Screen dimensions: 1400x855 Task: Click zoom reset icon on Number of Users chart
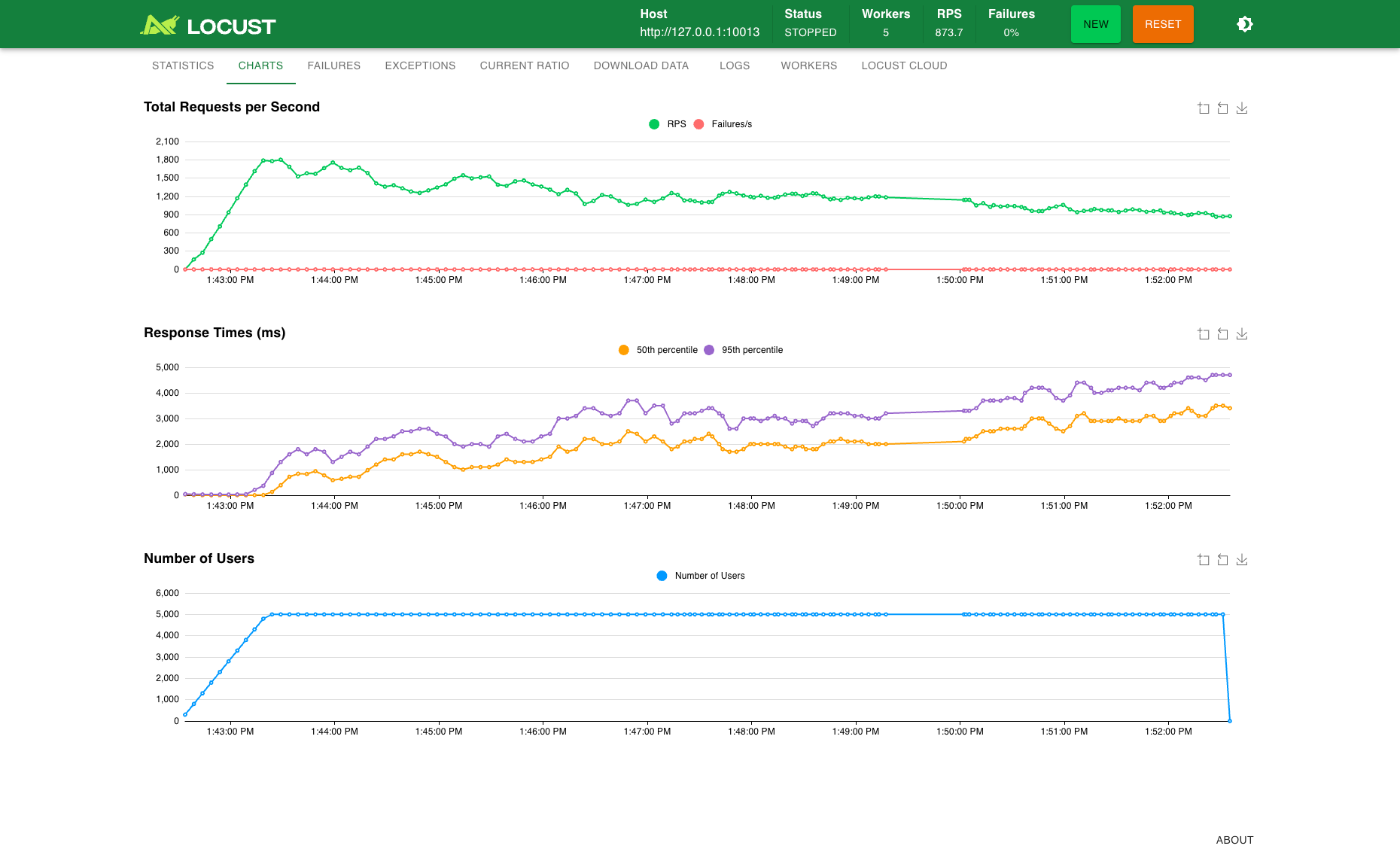click(1222, 560)
